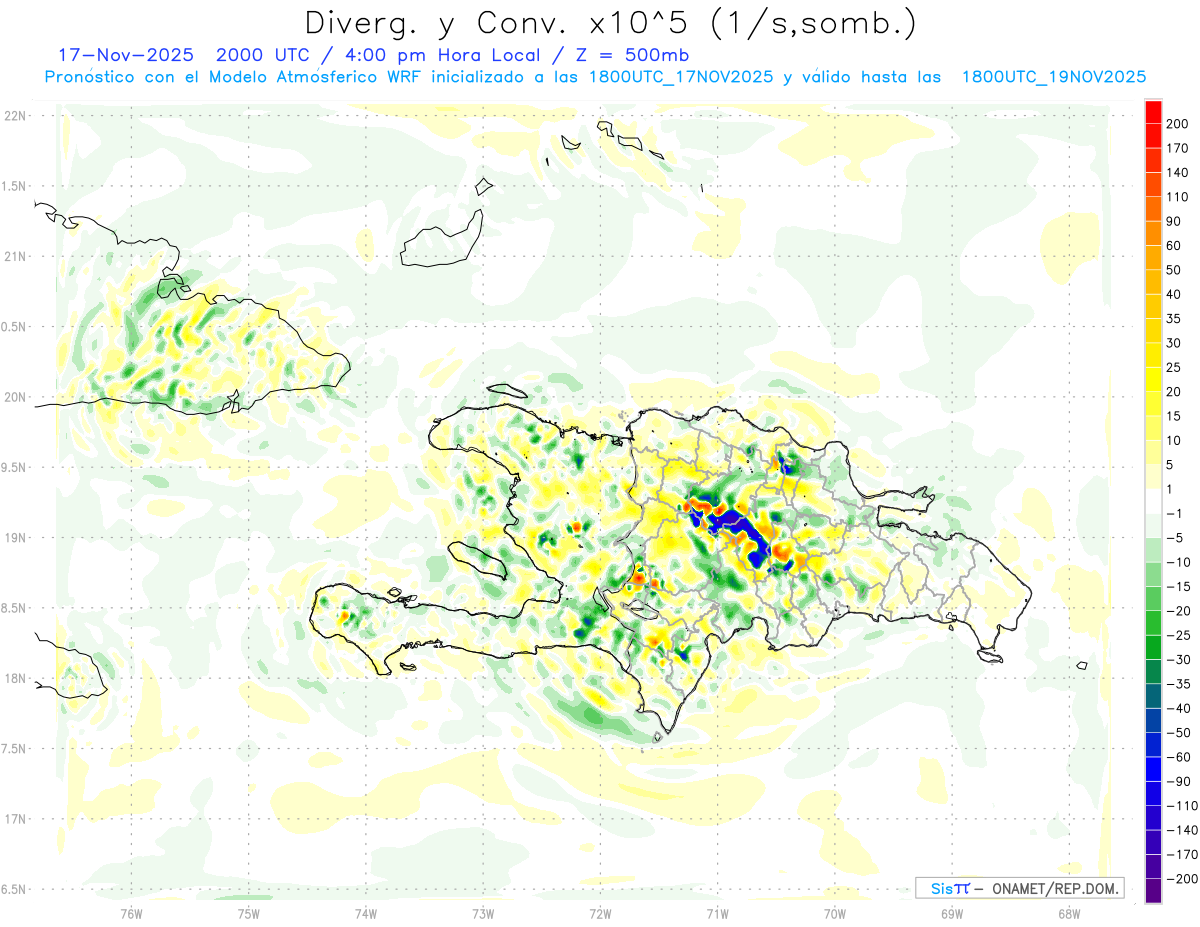Click the '70W' longitude label
The image size is (1200, 927).
[x=834, y=913]
